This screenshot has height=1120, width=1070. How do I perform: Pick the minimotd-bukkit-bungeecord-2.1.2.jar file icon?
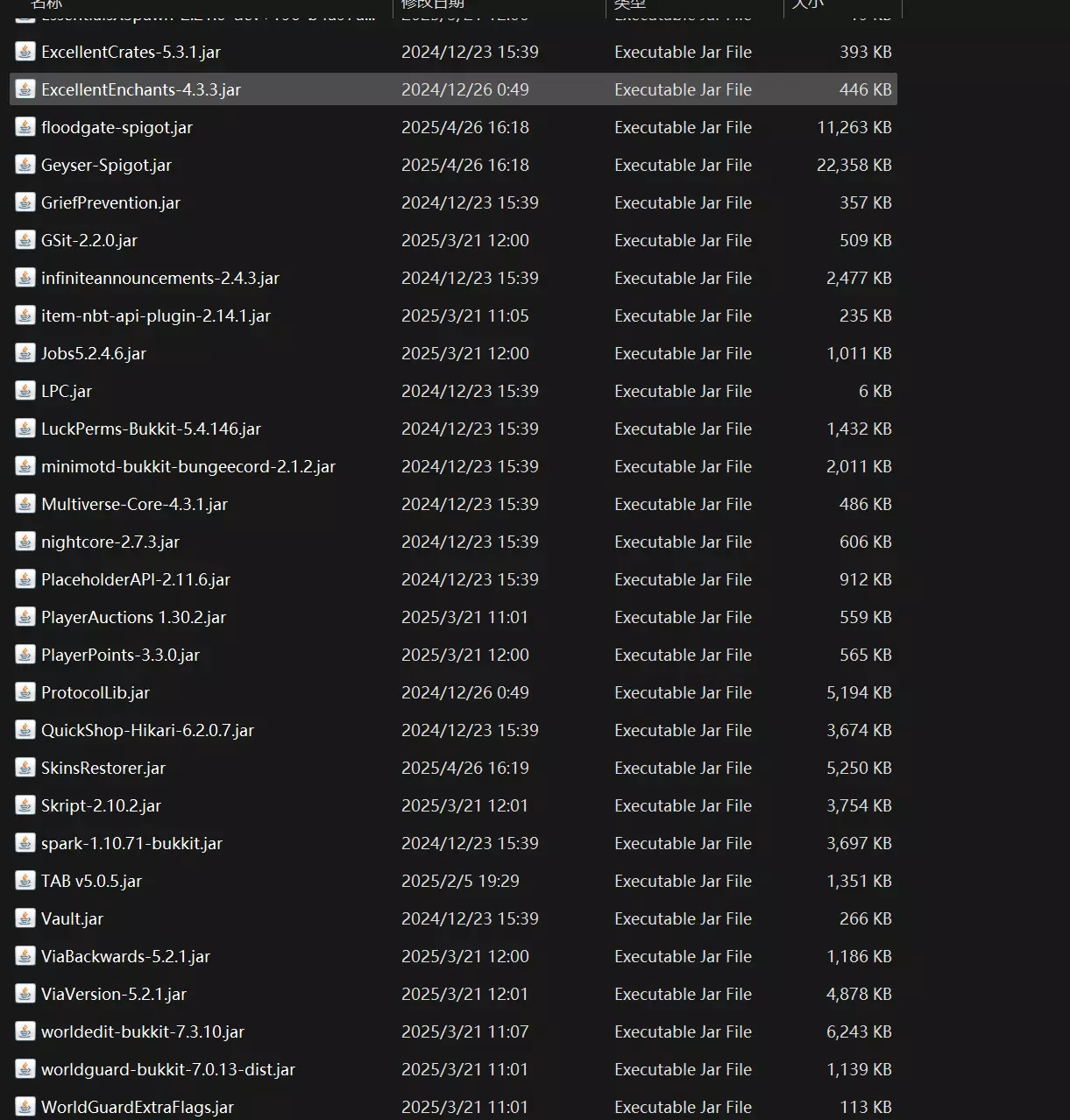point(25,466)
